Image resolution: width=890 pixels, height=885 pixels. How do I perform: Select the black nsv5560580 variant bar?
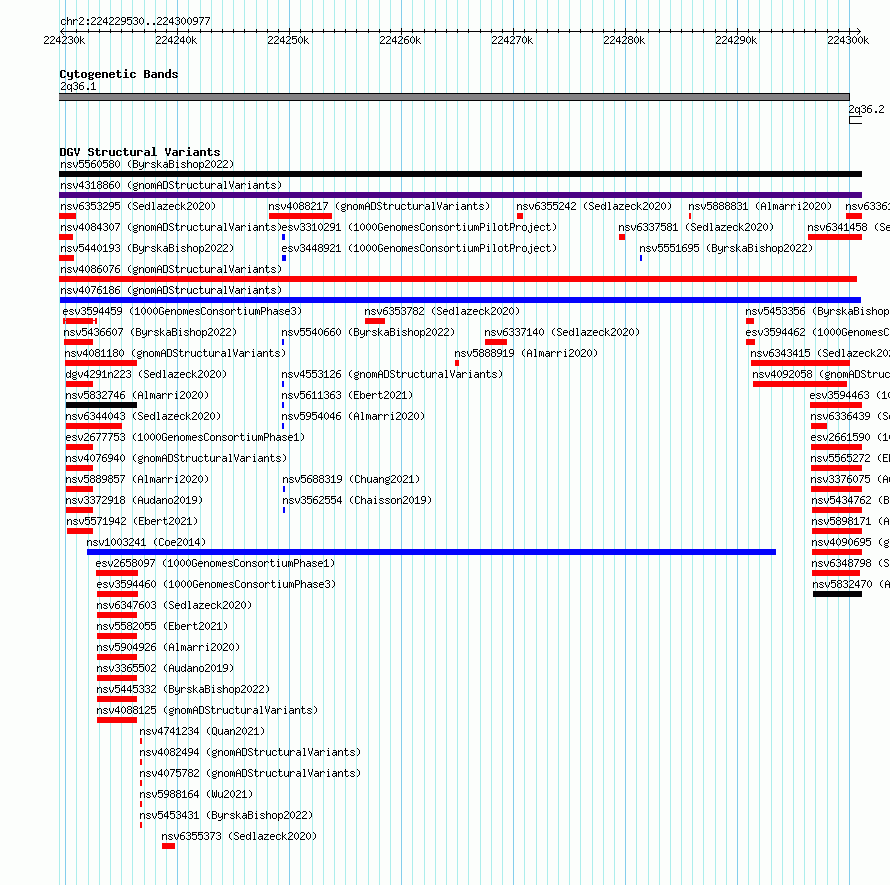coord(460,174)
